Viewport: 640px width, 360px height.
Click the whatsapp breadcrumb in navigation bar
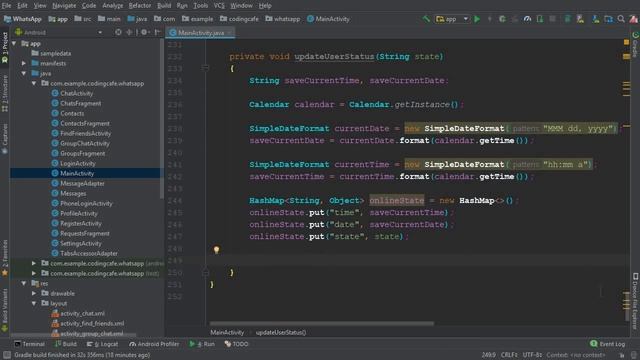click(282, 19)
